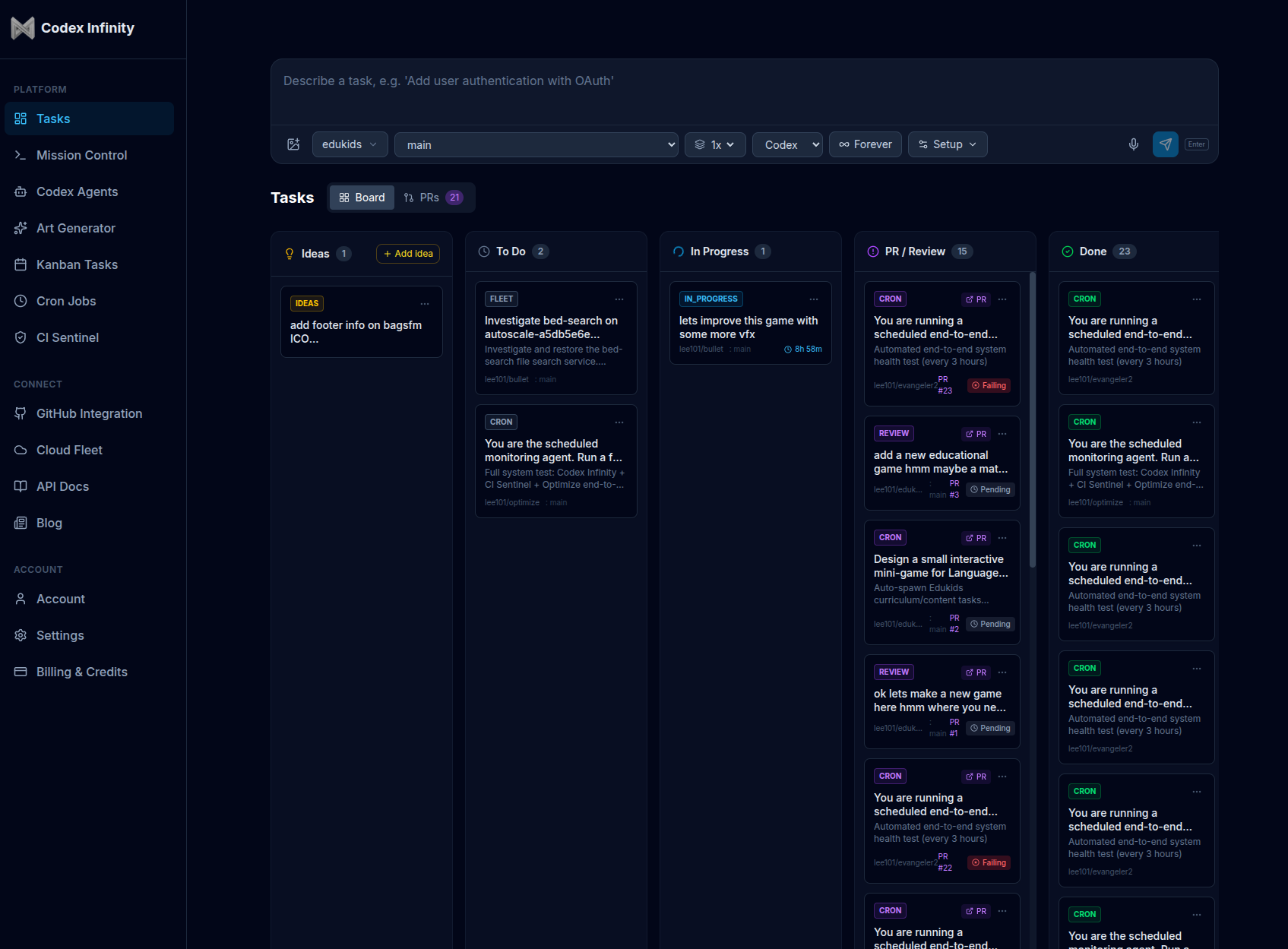Click the send task paper-plane button
Screen dimensions: 1288x949
[1165, 144]
